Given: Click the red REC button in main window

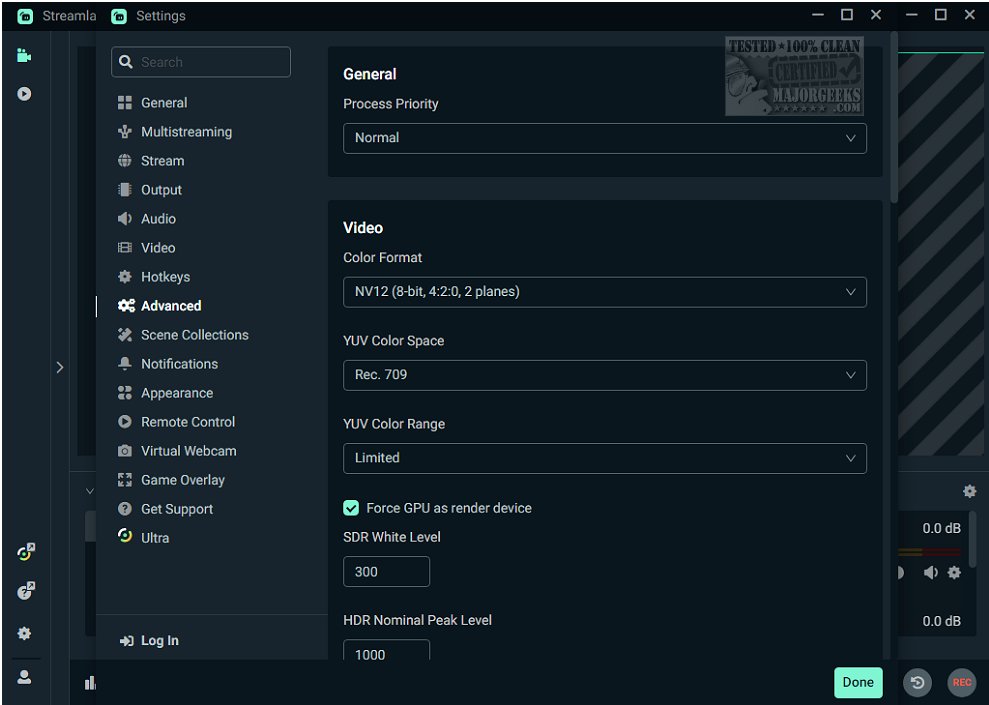Looking at the screenshot, I should pyautogui.click(x=962, y=682).
